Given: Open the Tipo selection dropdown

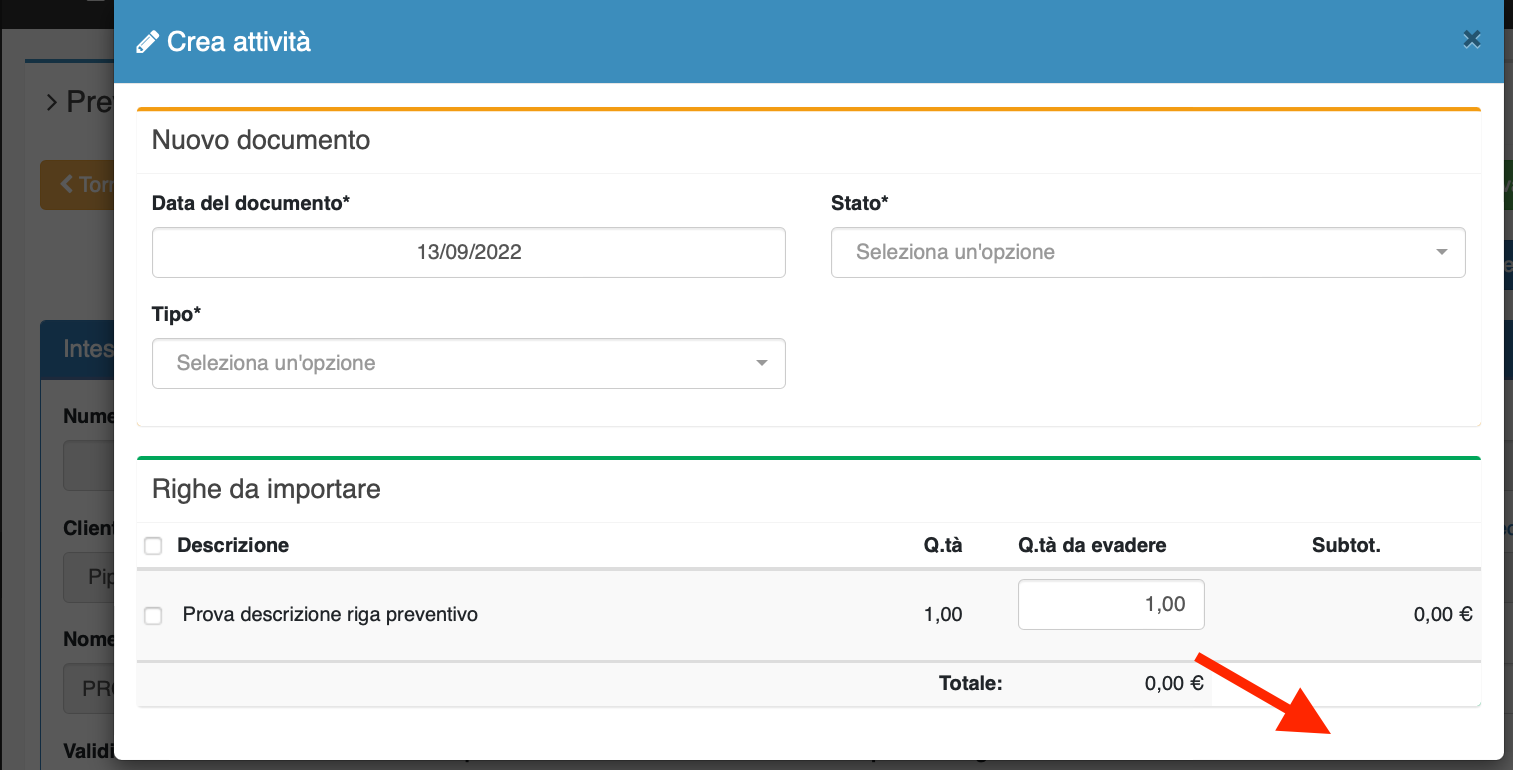Looking at the screenshot, I should tap(468, 363).
